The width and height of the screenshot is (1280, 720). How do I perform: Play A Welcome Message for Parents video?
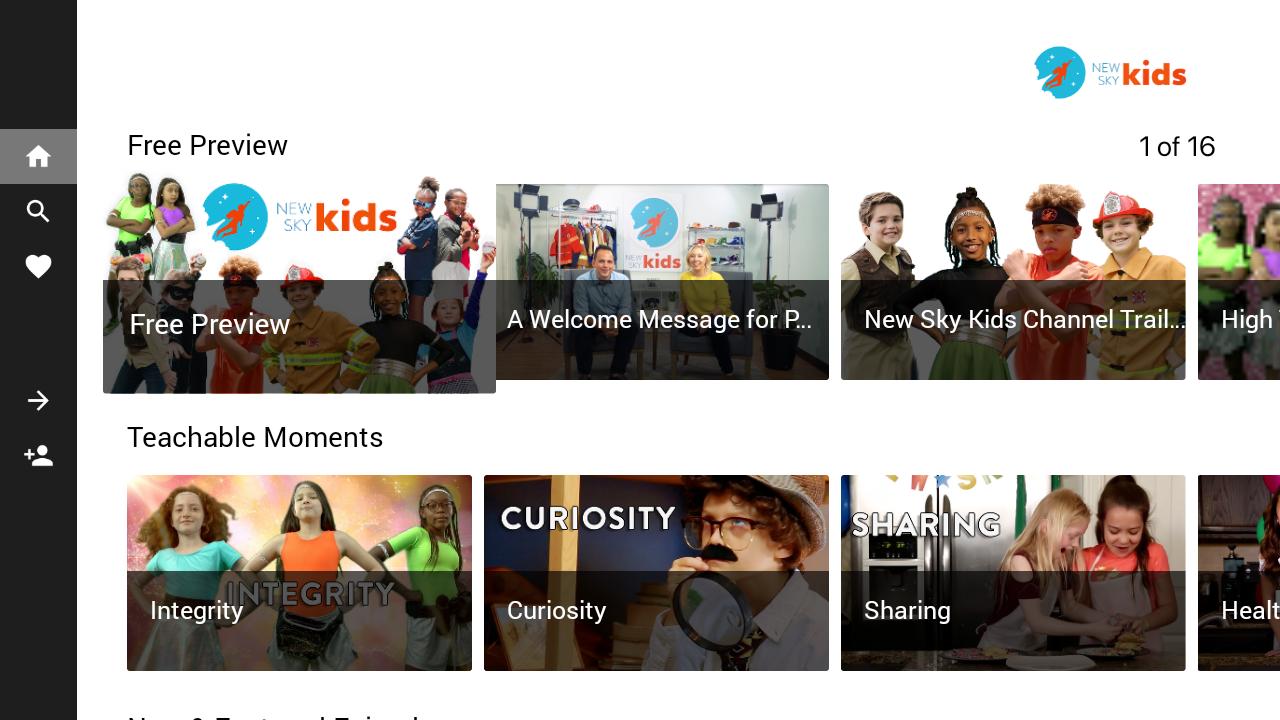(x=662, y=282)
